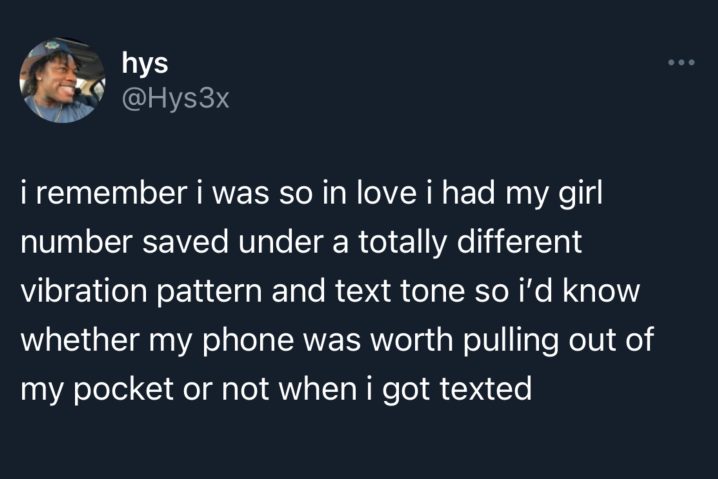This screenshot has width=718, height=479.
Task: Open the hys display name profile
Action: point(145,63)
